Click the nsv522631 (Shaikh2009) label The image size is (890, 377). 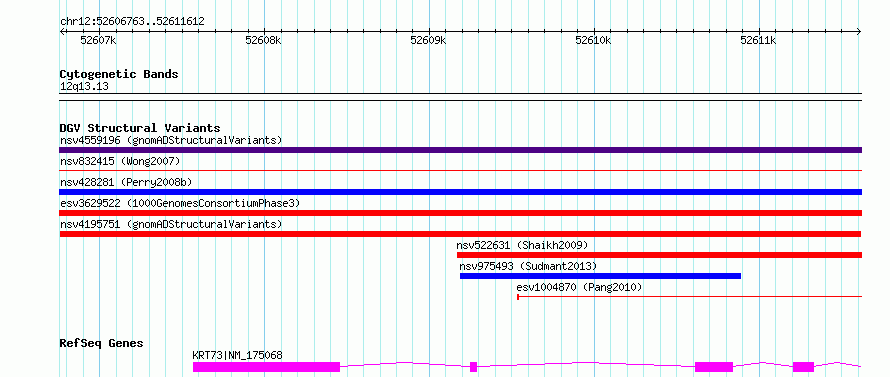click(x=522, y=245)
